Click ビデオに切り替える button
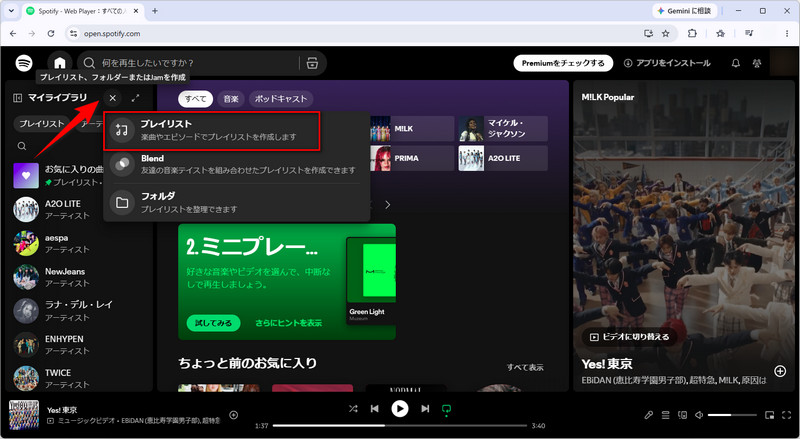Image resolution: width=800 pixels, height=439 pixels. pos(629,337)
